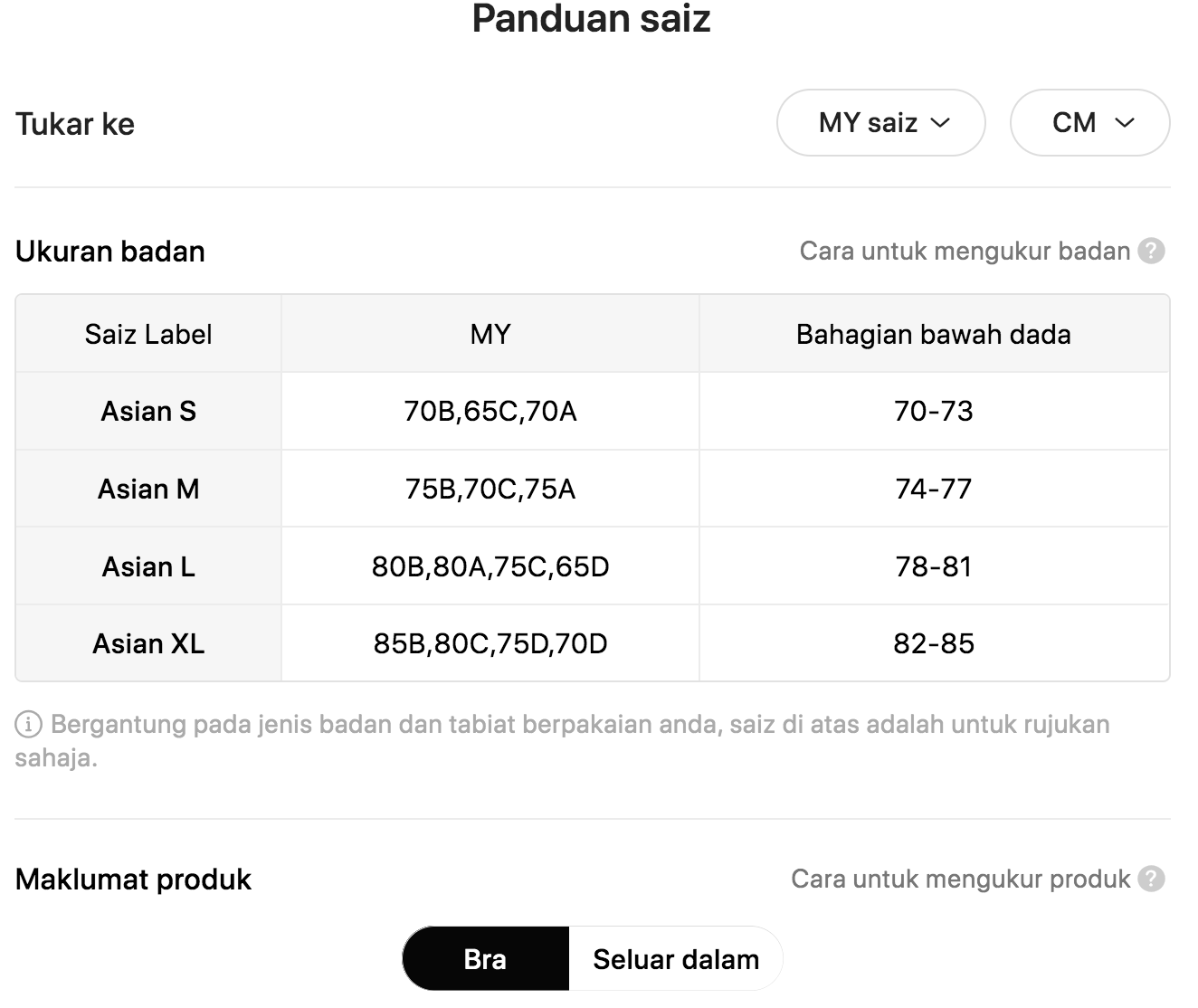Open Cara untuk mengukur badan link
1198x1008 pixels.
[x=965, y=251]
